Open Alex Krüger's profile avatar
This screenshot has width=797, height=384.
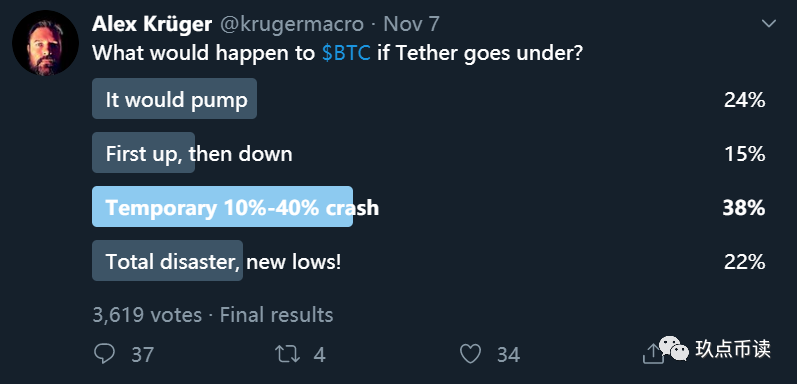(x=45, y=43)
